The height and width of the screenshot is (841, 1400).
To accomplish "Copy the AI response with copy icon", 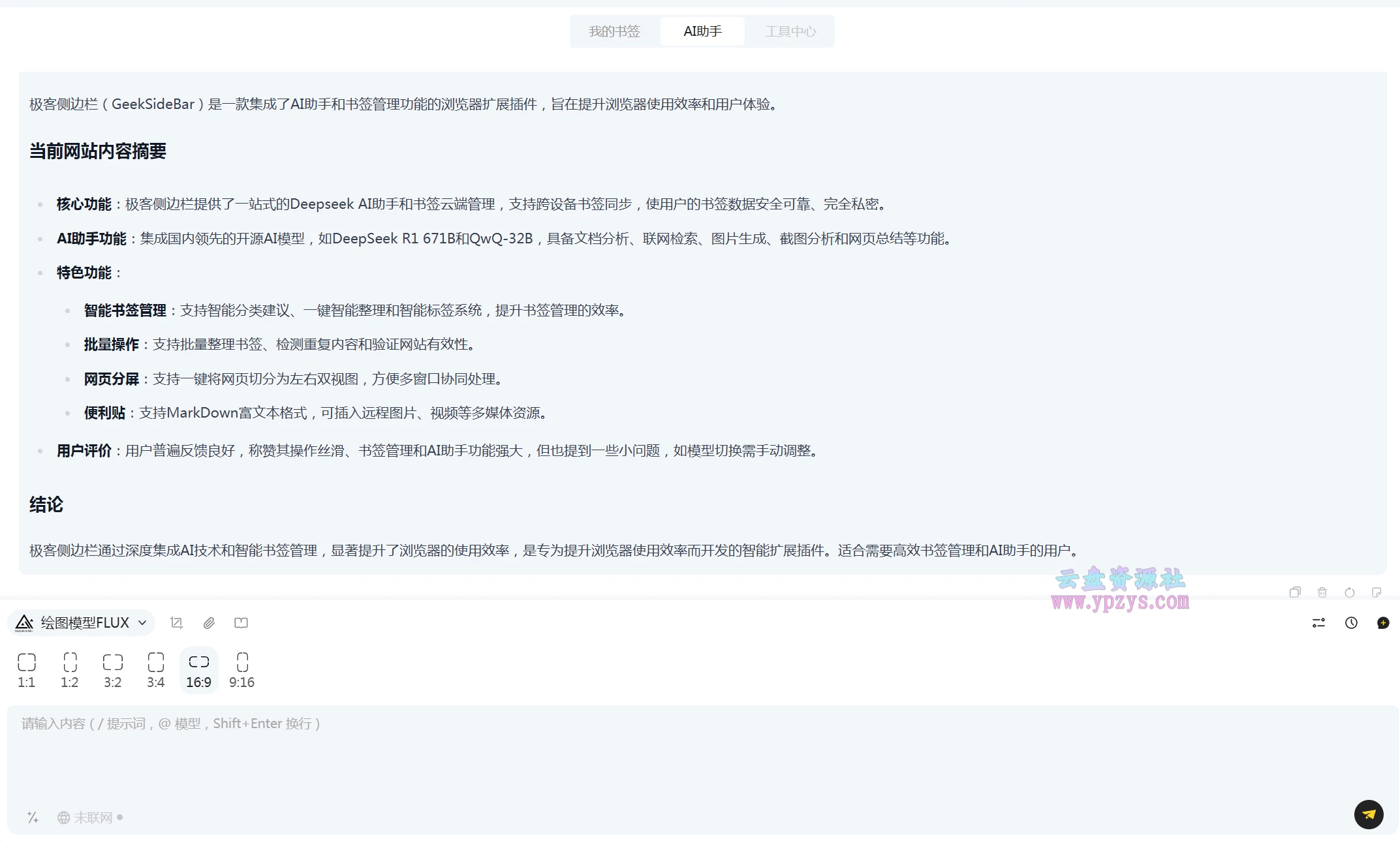I will coord(1295,592).
